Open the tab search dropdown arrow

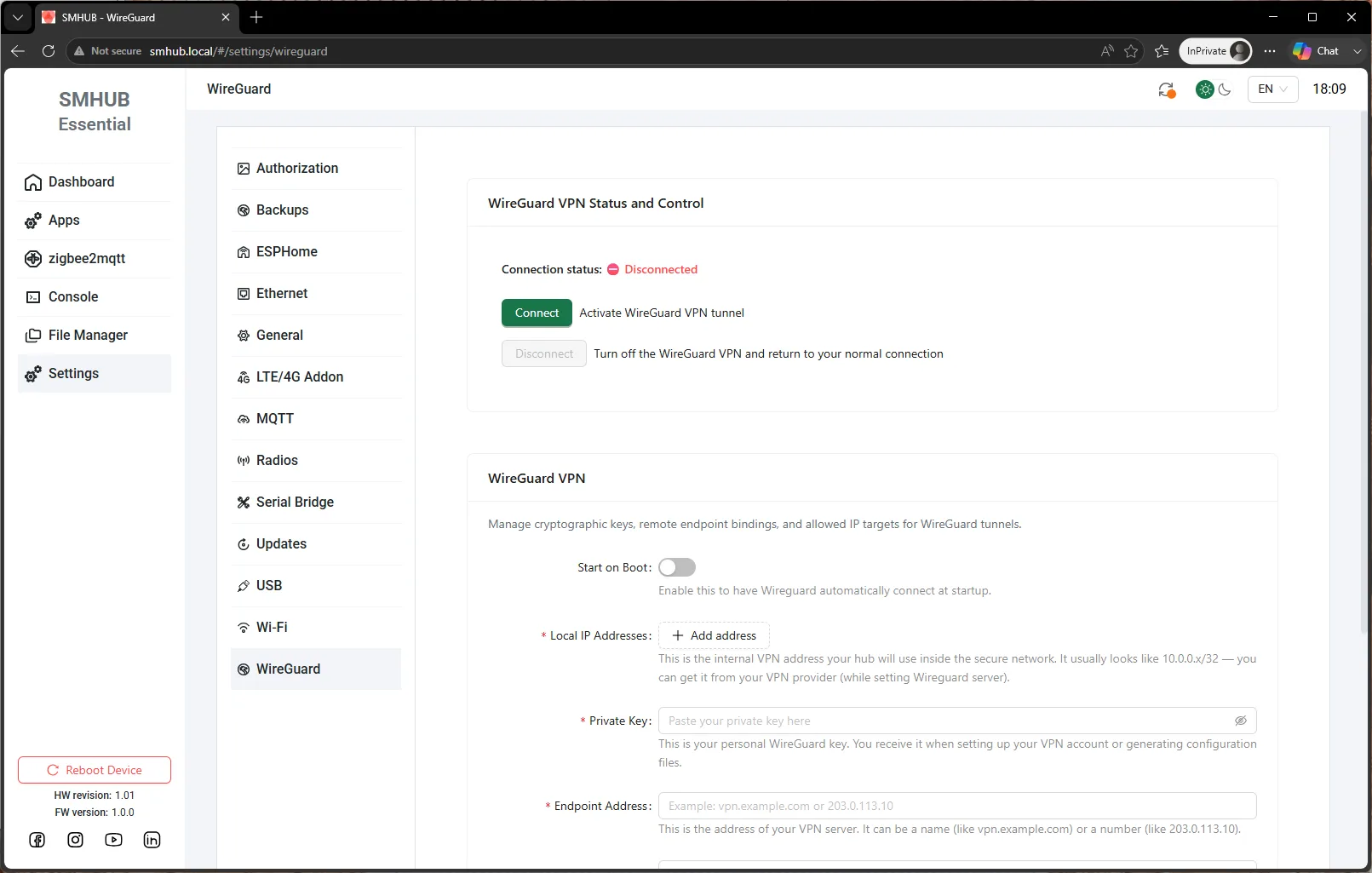pos(17,17)
